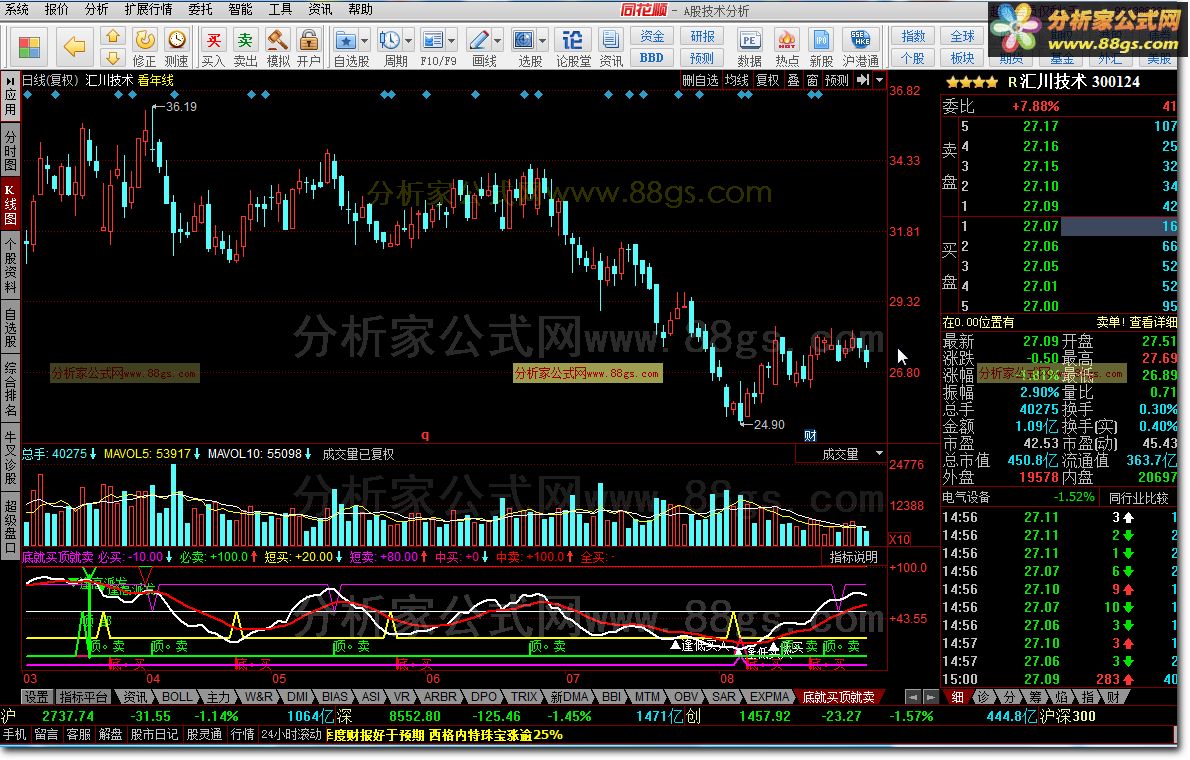Viewport: 1190px width, 760px height.
Task: Open the 智能 menu
Action: (x=240, y=9)
